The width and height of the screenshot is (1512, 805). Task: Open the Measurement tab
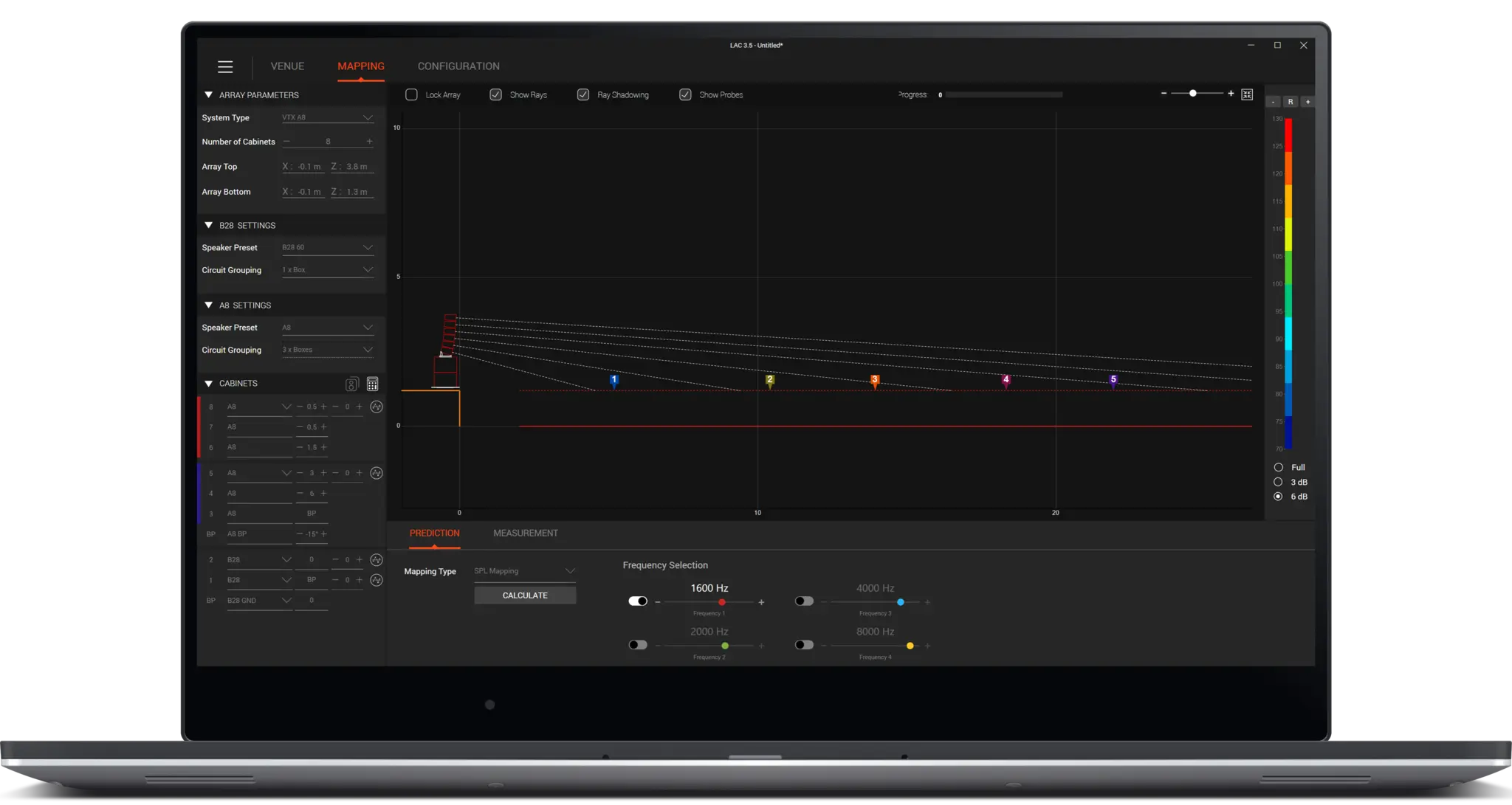point(525,533)
